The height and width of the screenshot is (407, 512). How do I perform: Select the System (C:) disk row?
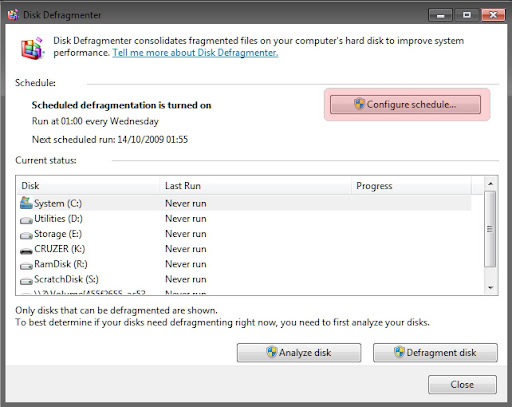(244, 203)
